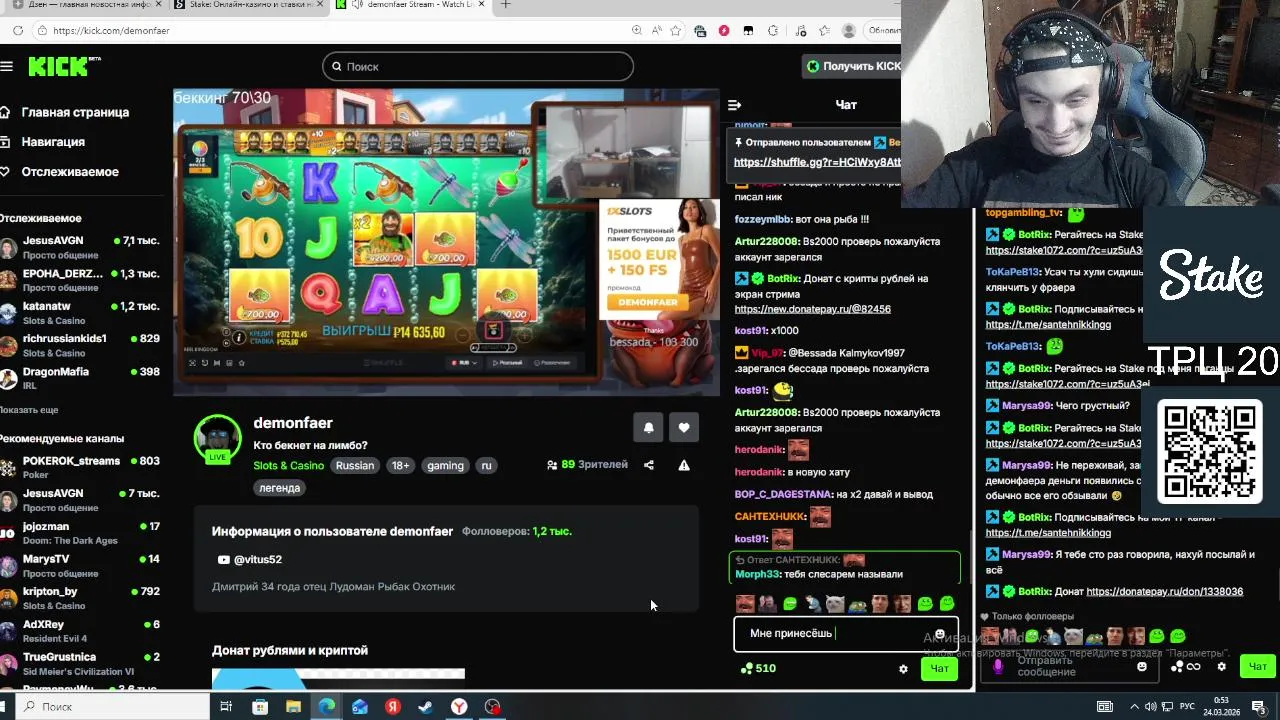
Task: Click the first emote in the emote row
Action: point(745,603)
